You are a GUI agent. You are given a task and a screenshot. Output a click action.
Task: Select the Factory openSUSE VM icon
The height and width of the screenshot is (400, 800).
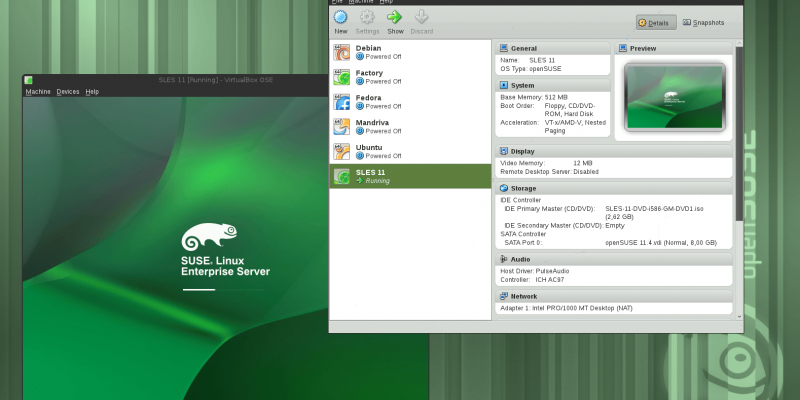(x=342, y=77)
